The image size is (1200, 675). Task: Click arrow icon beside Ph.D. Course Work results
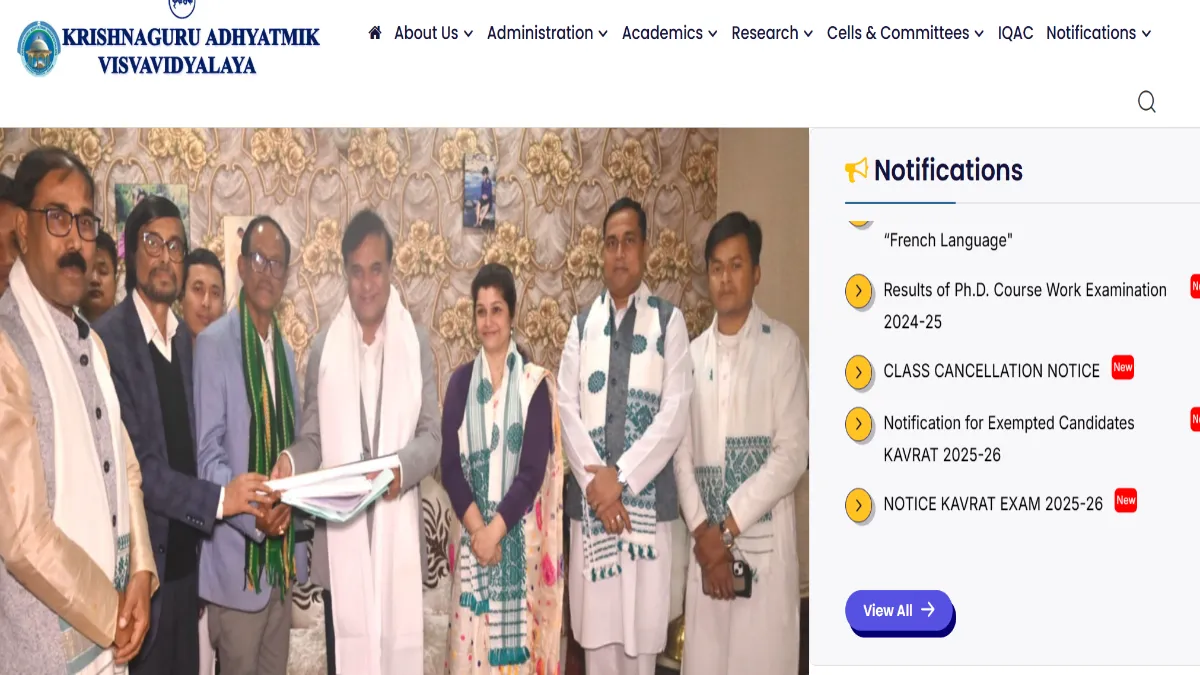859,292
